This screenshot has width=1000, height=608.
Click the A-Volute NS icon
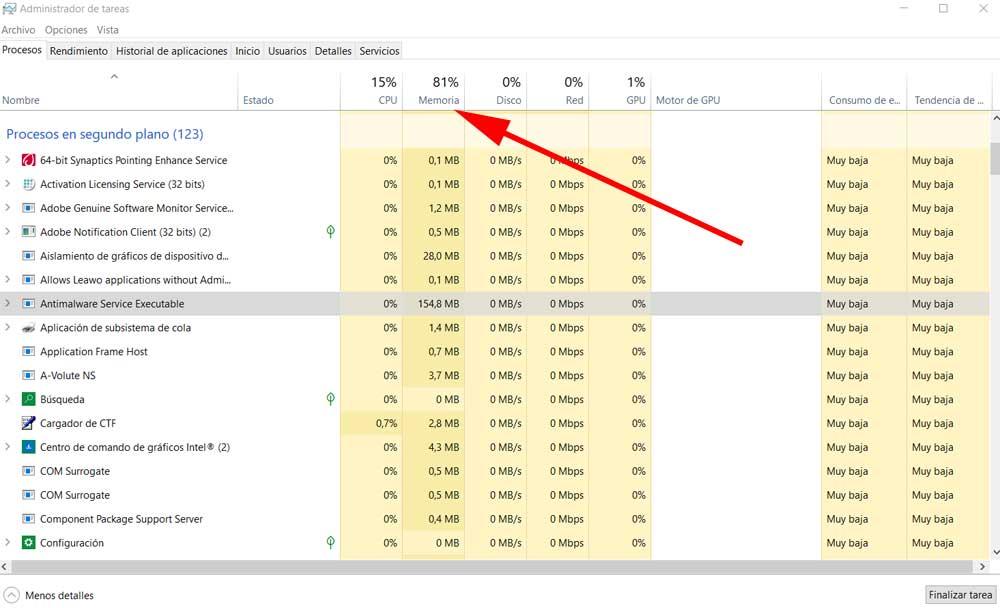(x=28, y=376)
